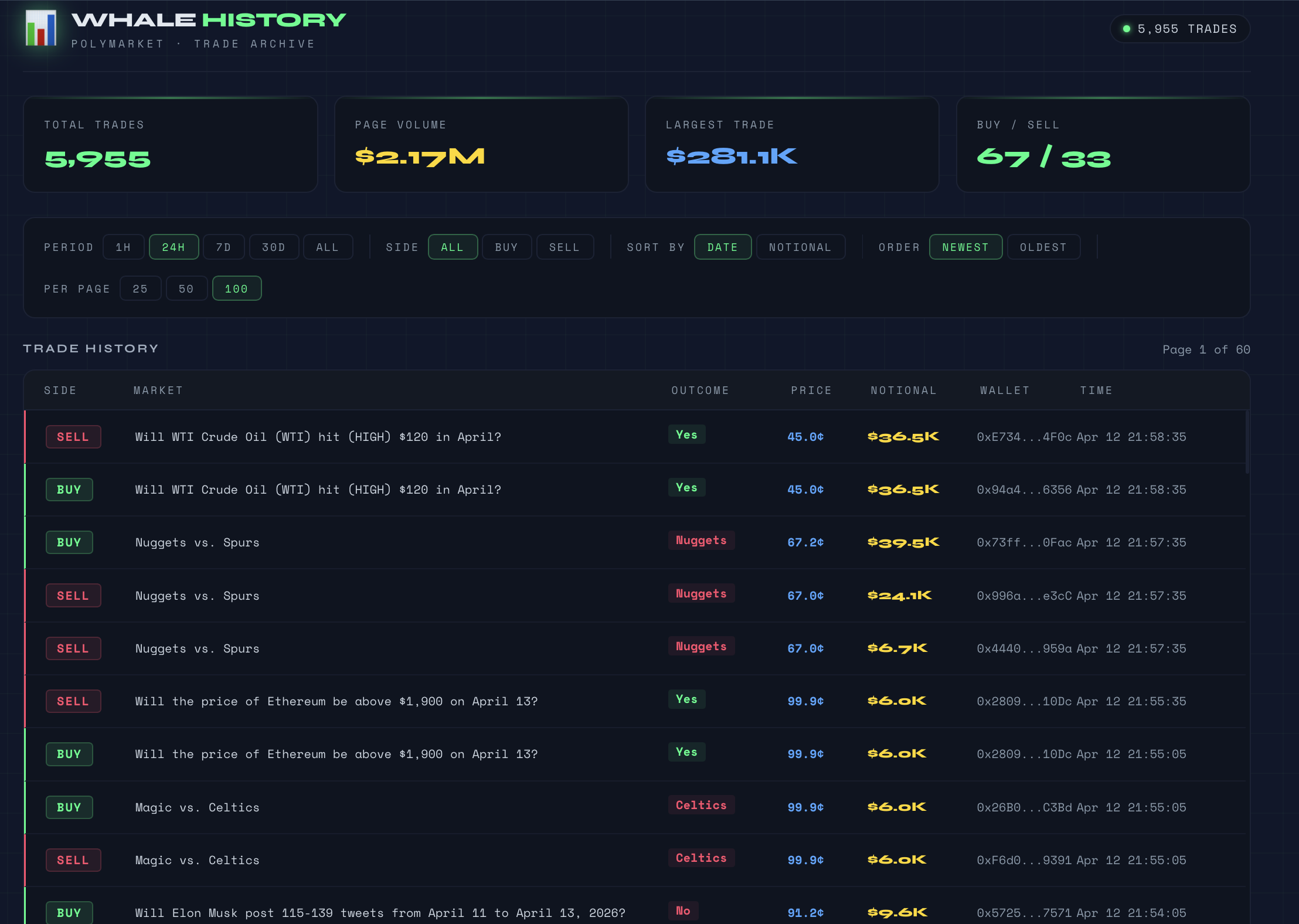Sort trades by DATE
Screen dimensions: 1299x924
[723, 247]
